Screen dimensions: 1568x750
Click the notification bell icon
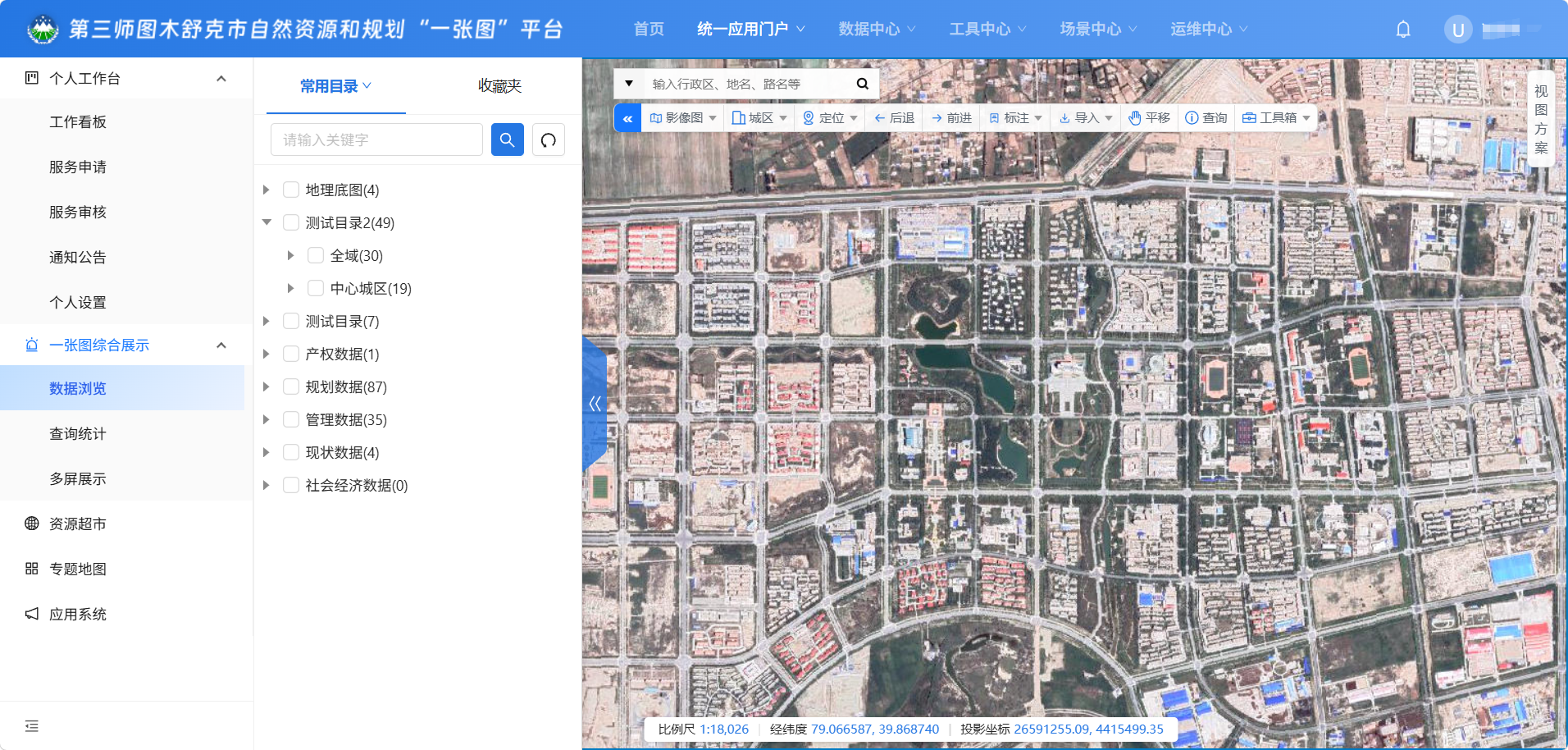click(x=1403, y=30)
